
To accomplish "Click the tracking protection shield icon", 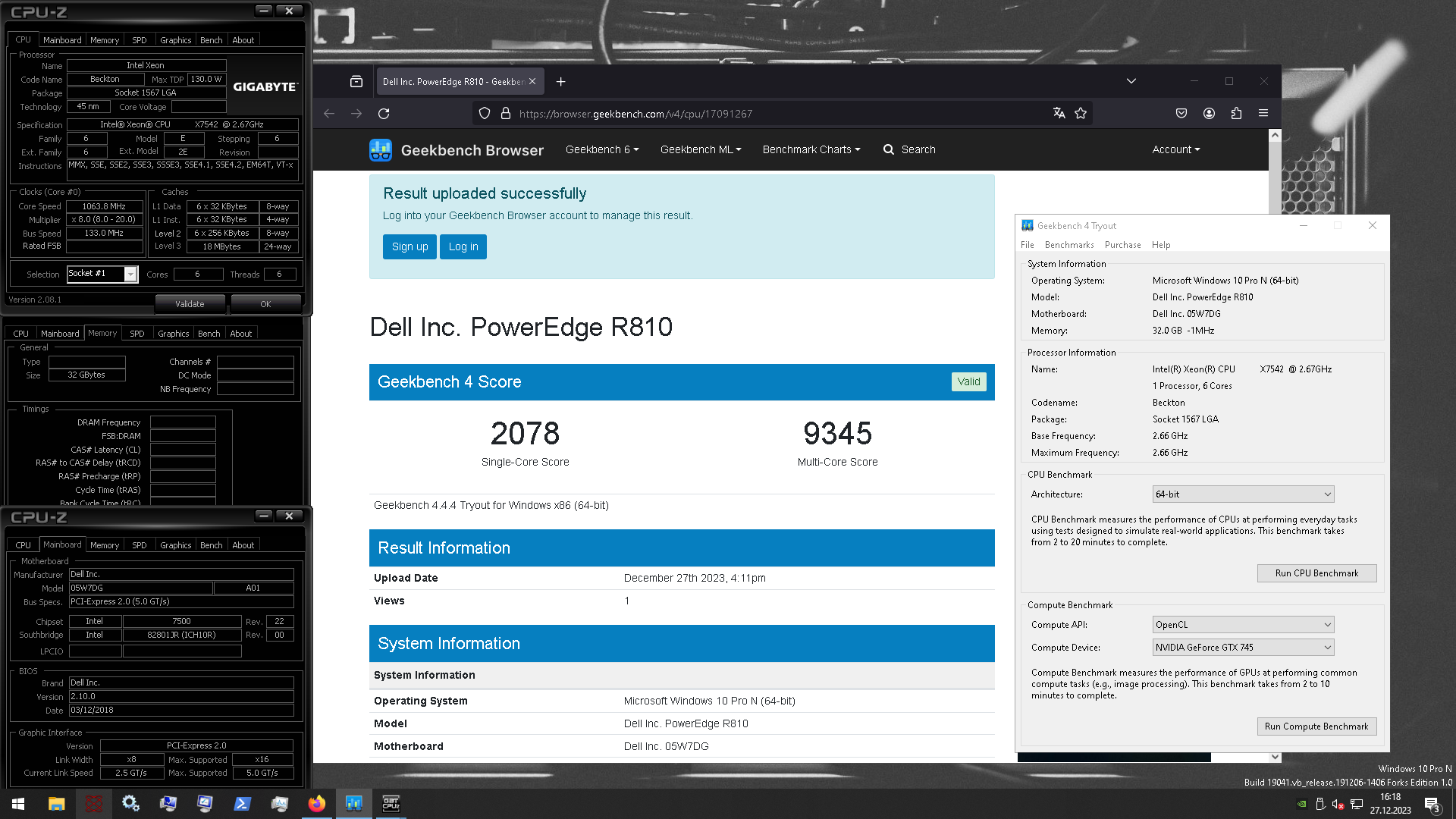I will tap(485, 114).
